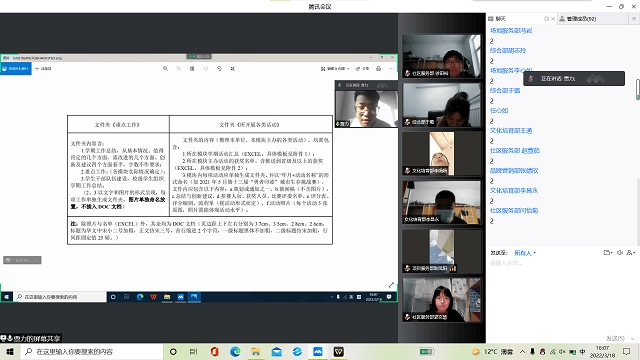
Task: Open File Explorer from the taskbar
Action: (256, 351)
